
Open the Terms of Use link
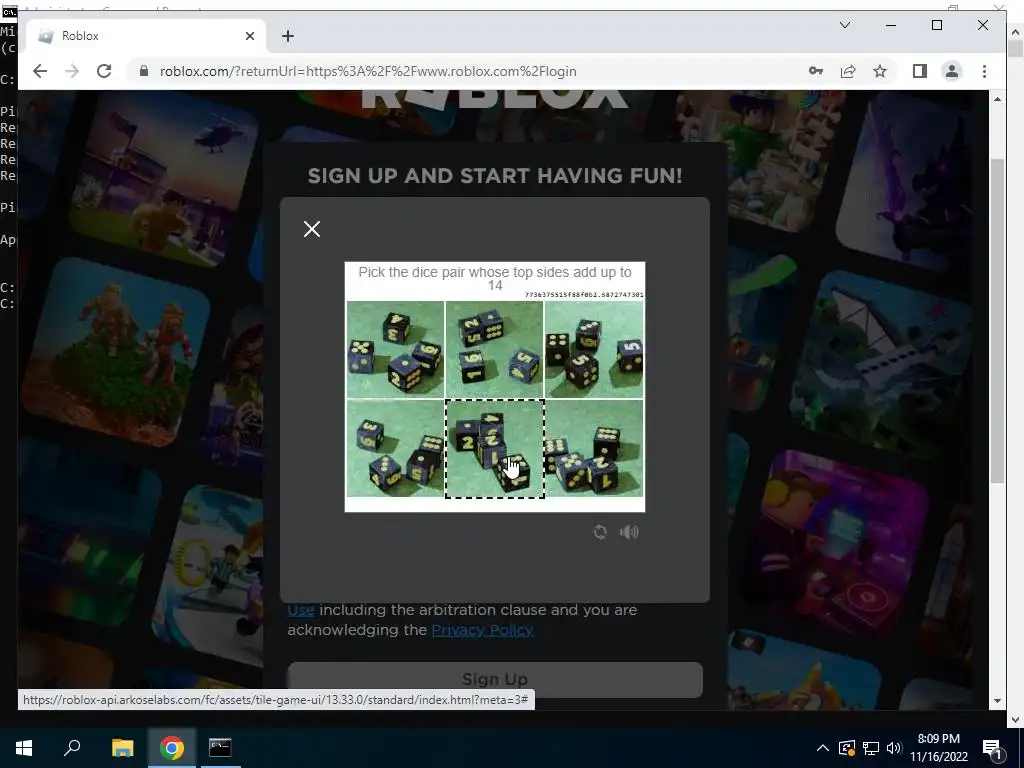click(300, 610)
